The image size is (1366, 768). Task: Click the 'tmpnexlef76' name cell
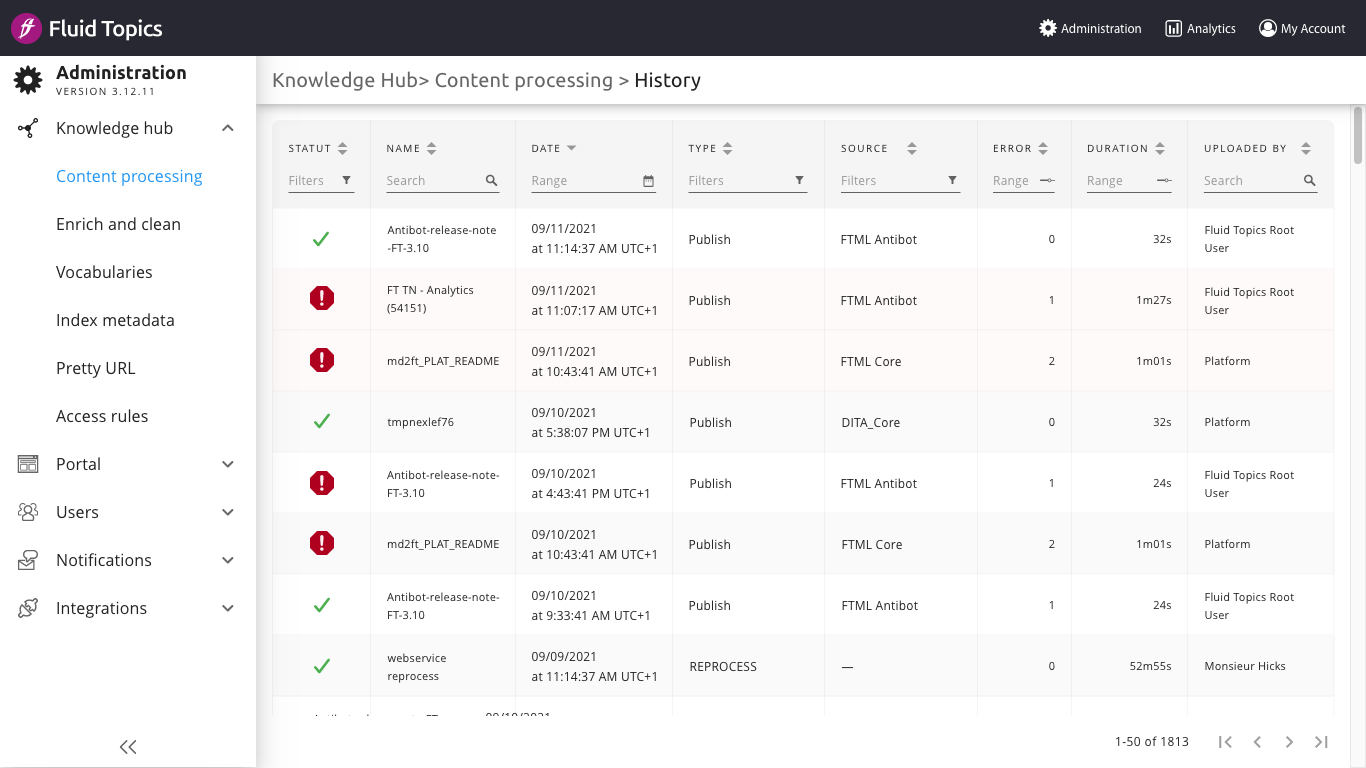coord(420,422)
